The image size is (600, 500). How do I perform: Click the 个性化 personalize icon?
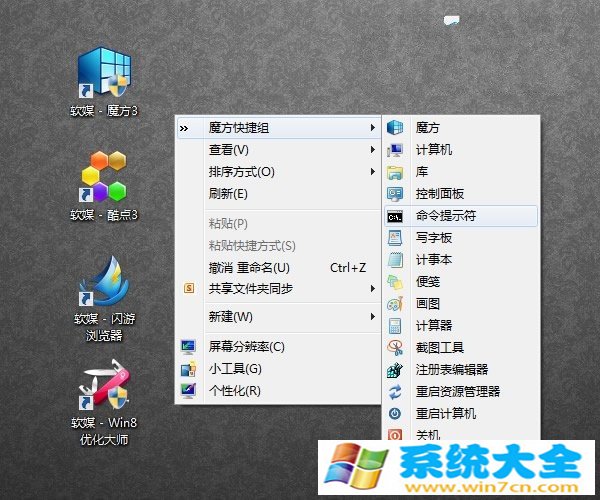pos(188,391)
